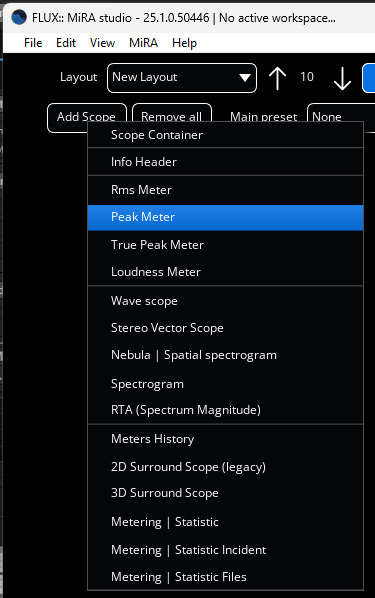Select Metering Statistic Incident entry
The height and width of the screenshot is (598, 375).
[x=225, y=550]
